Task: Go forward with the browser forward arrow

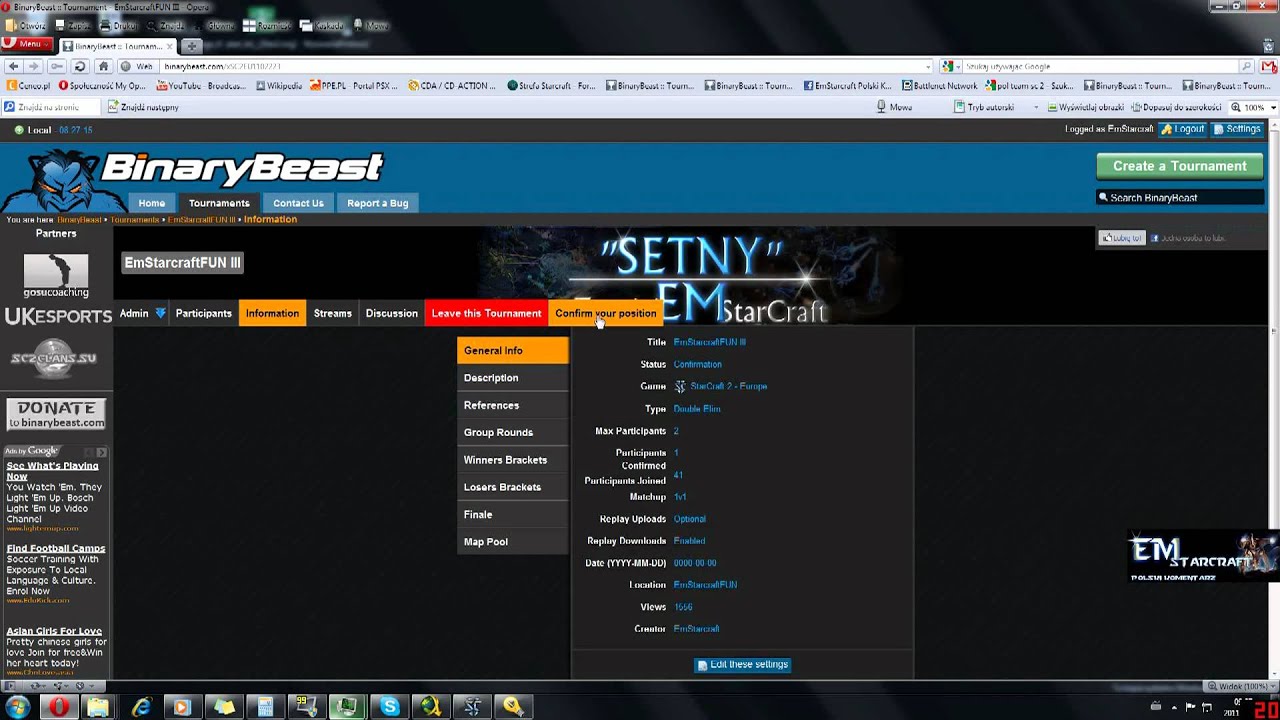Action: tap(34, 67)
